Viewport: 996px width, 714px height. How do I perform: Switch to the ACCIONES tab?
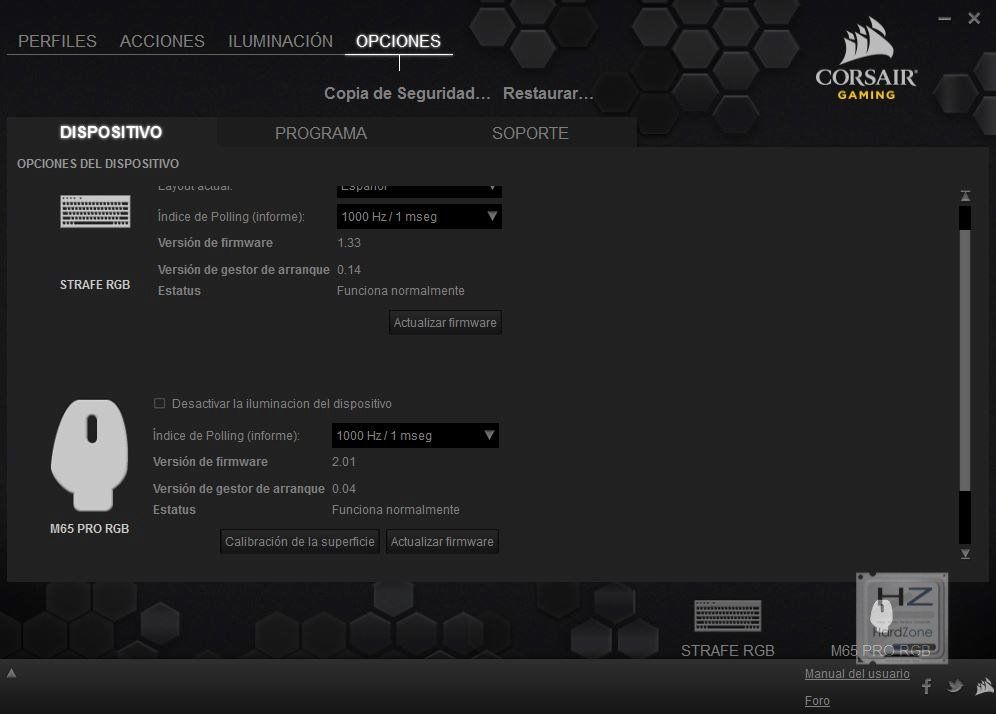(162, 41)
